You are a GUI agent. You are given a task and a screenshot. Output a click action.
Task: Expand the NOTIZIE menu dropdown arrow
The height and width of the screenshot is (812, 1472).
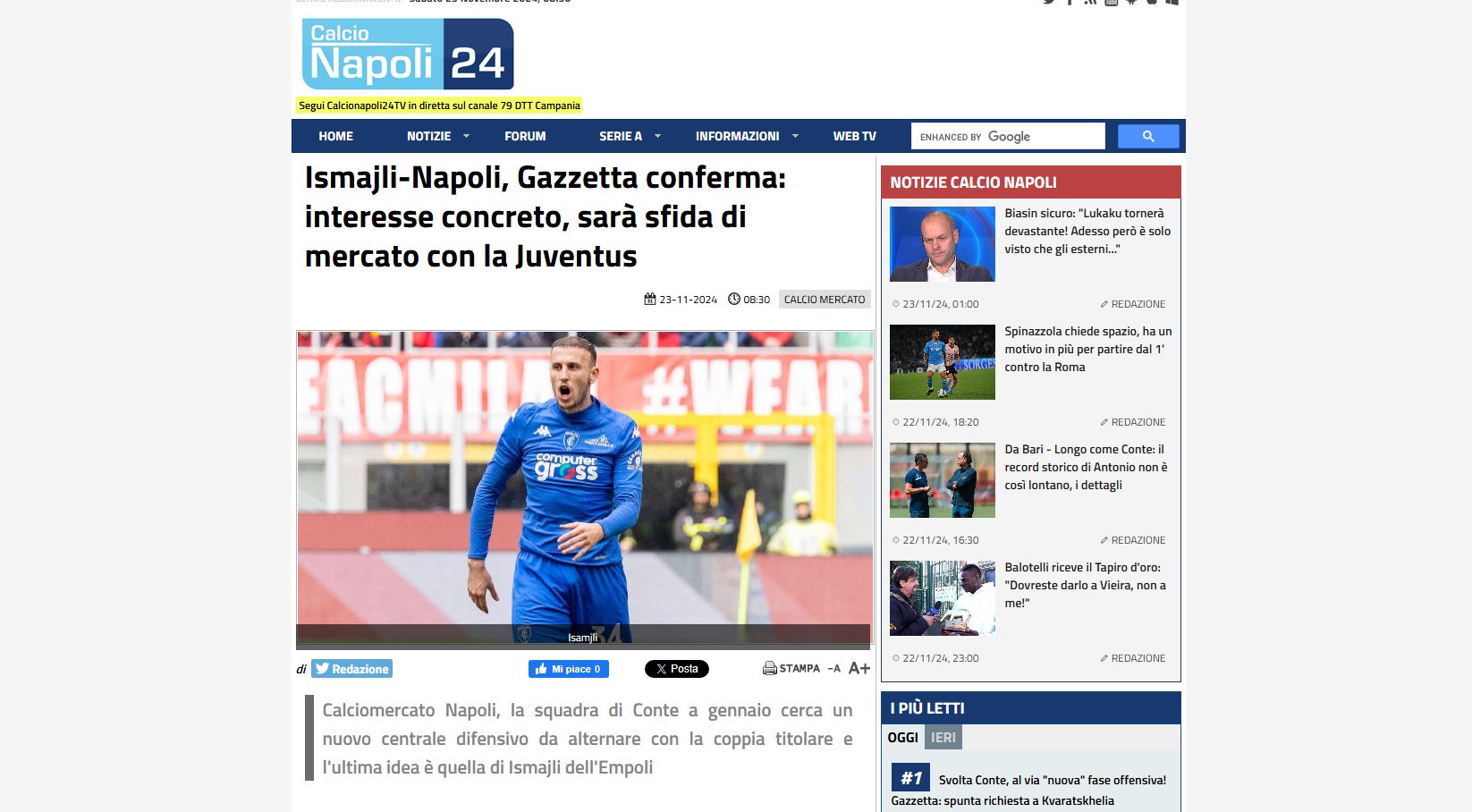tap(466, 136)
